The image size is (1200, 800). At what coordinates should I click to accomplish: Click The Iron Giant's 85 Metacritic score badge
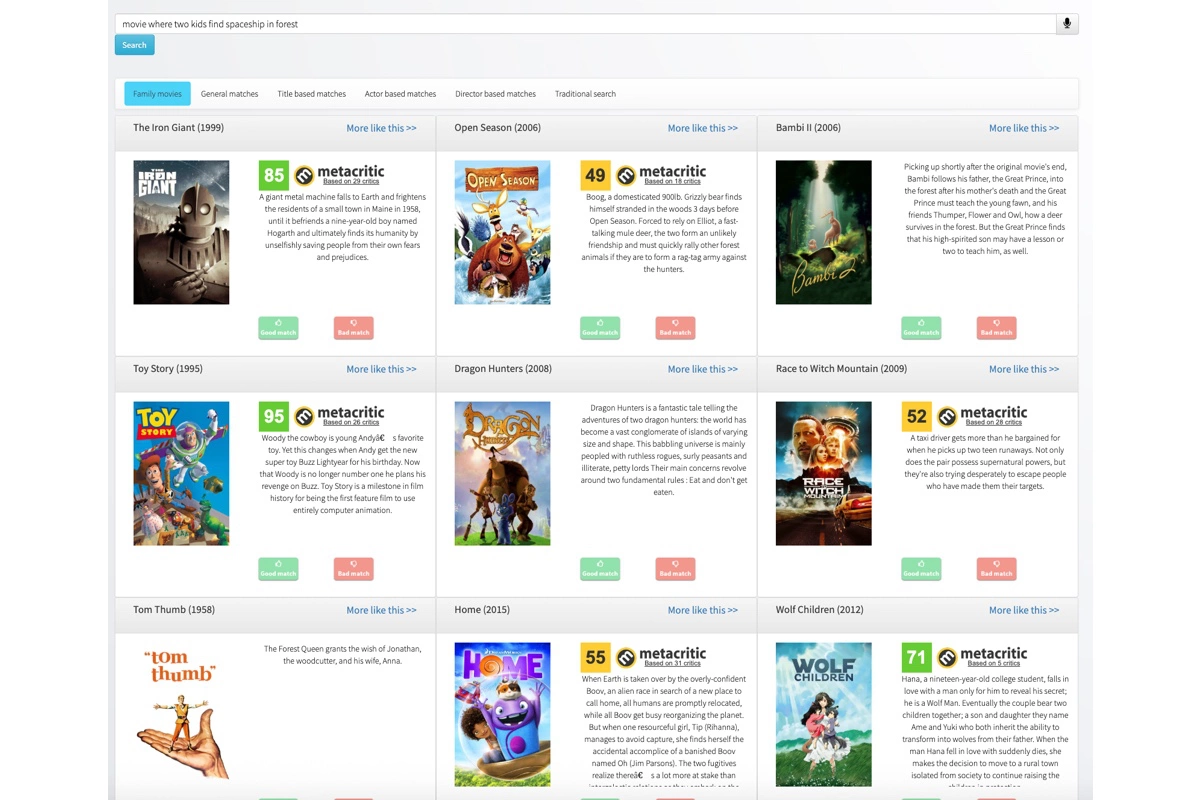tap(273, 176)
